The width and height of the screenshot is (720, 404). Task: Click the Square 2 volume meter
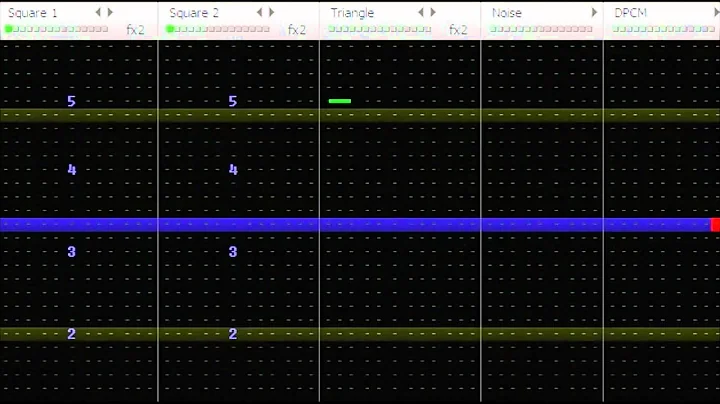point(218,29)
